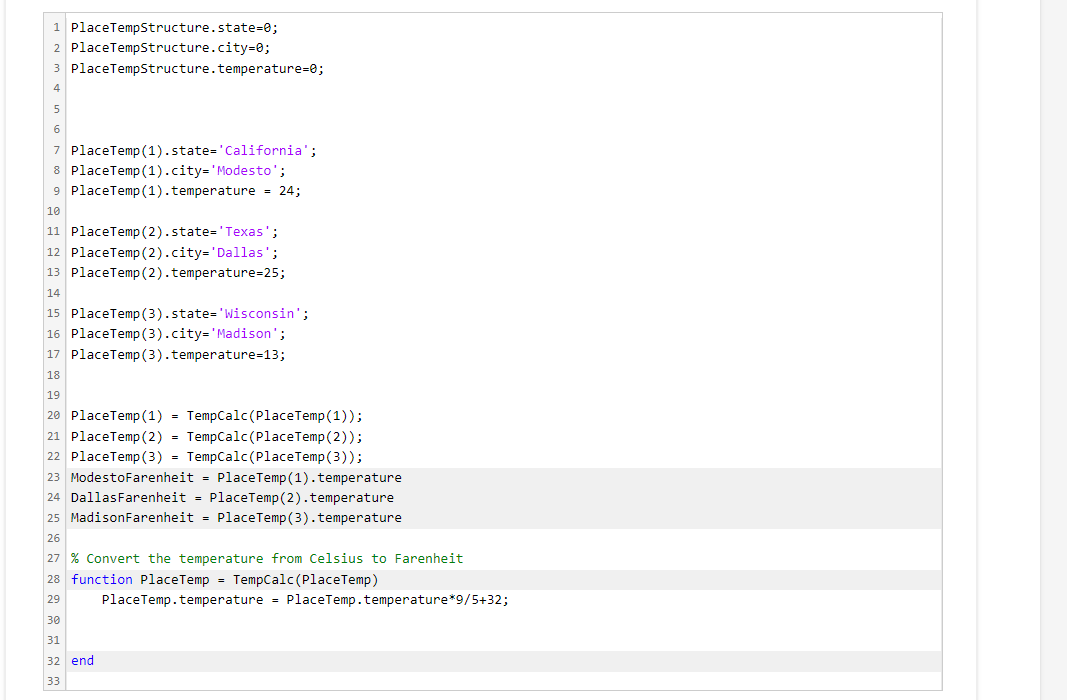Click line number 33 in the gutter
Viewport: 1067px width, 700px height.
click(x=54, y=680)
